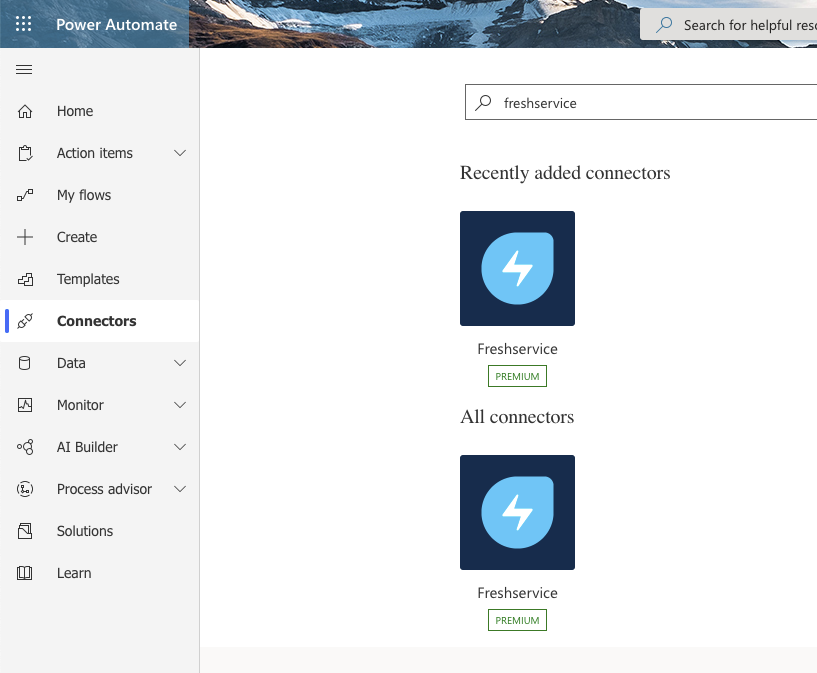Click the Home house icon
The image size is (817, 673).
(24, 111)
